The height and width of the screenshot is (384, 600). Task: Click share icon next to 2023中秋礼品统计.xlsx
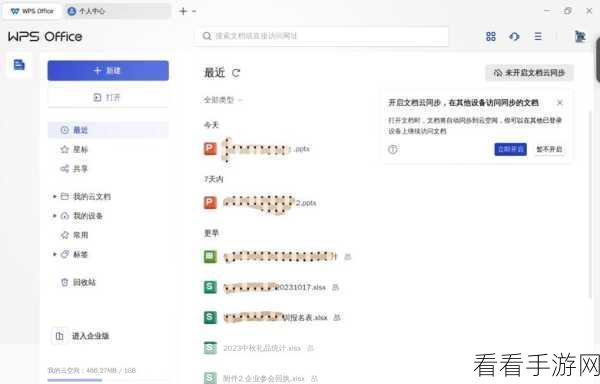(x=310, y=348)
